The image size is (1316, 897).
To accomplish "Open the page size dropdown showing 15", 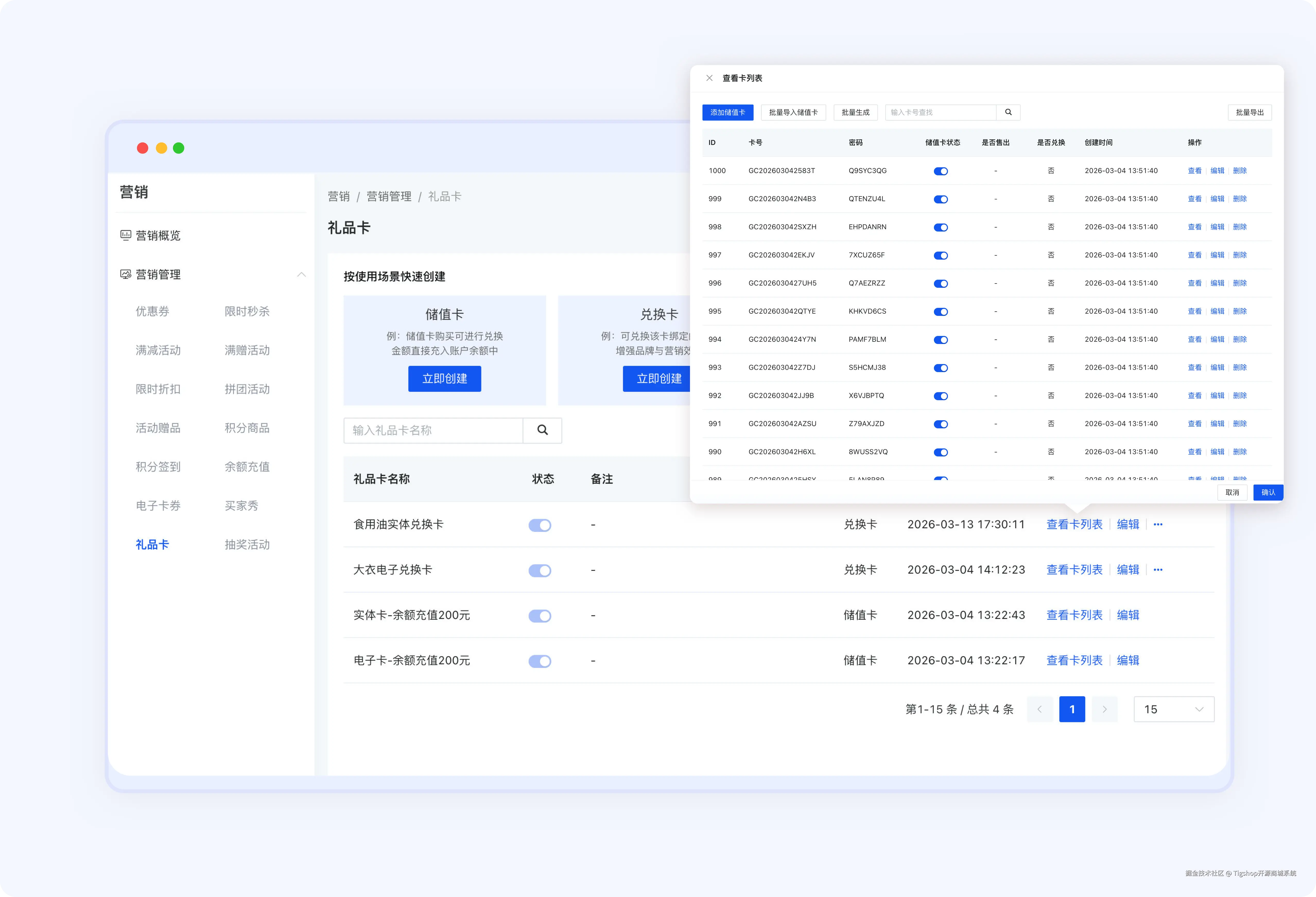I will pos(1173,709).
